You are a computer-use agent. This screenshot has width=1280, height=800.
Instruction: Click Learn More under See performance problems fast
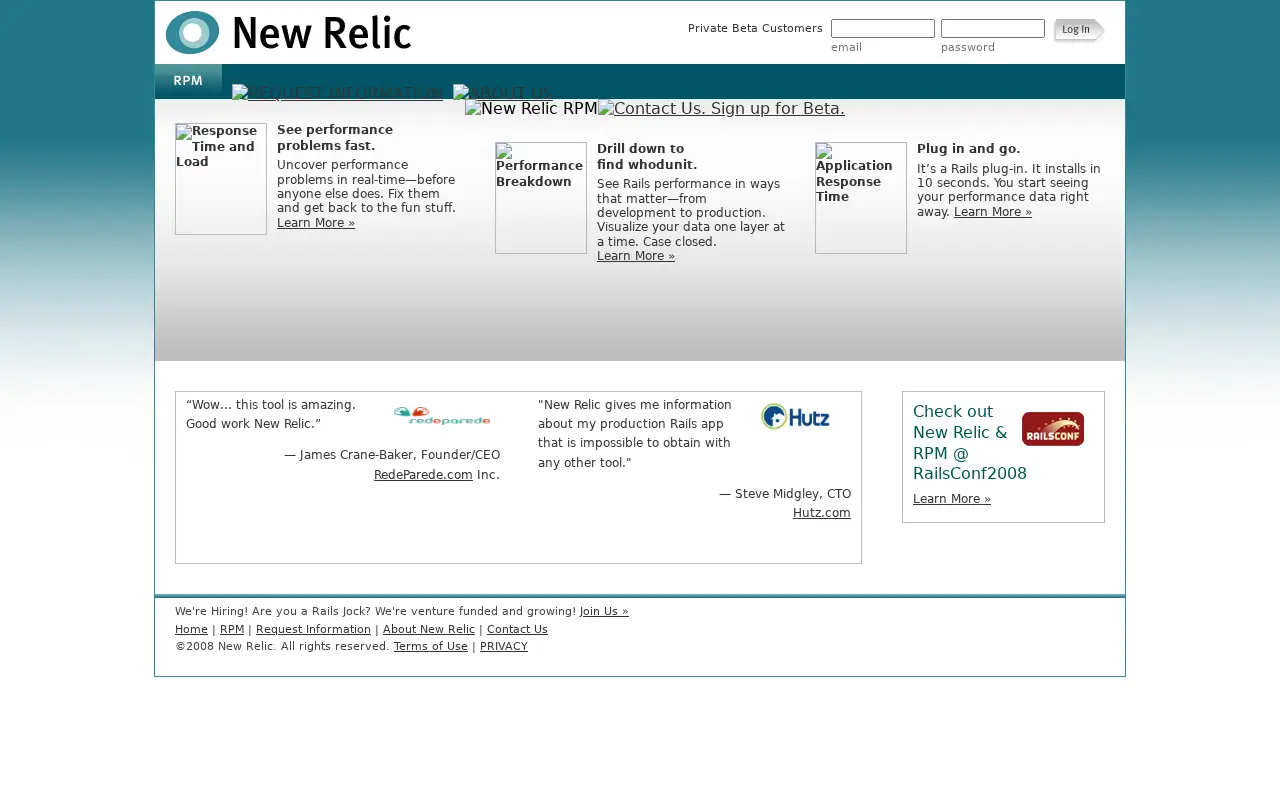(x=316, y=223)
